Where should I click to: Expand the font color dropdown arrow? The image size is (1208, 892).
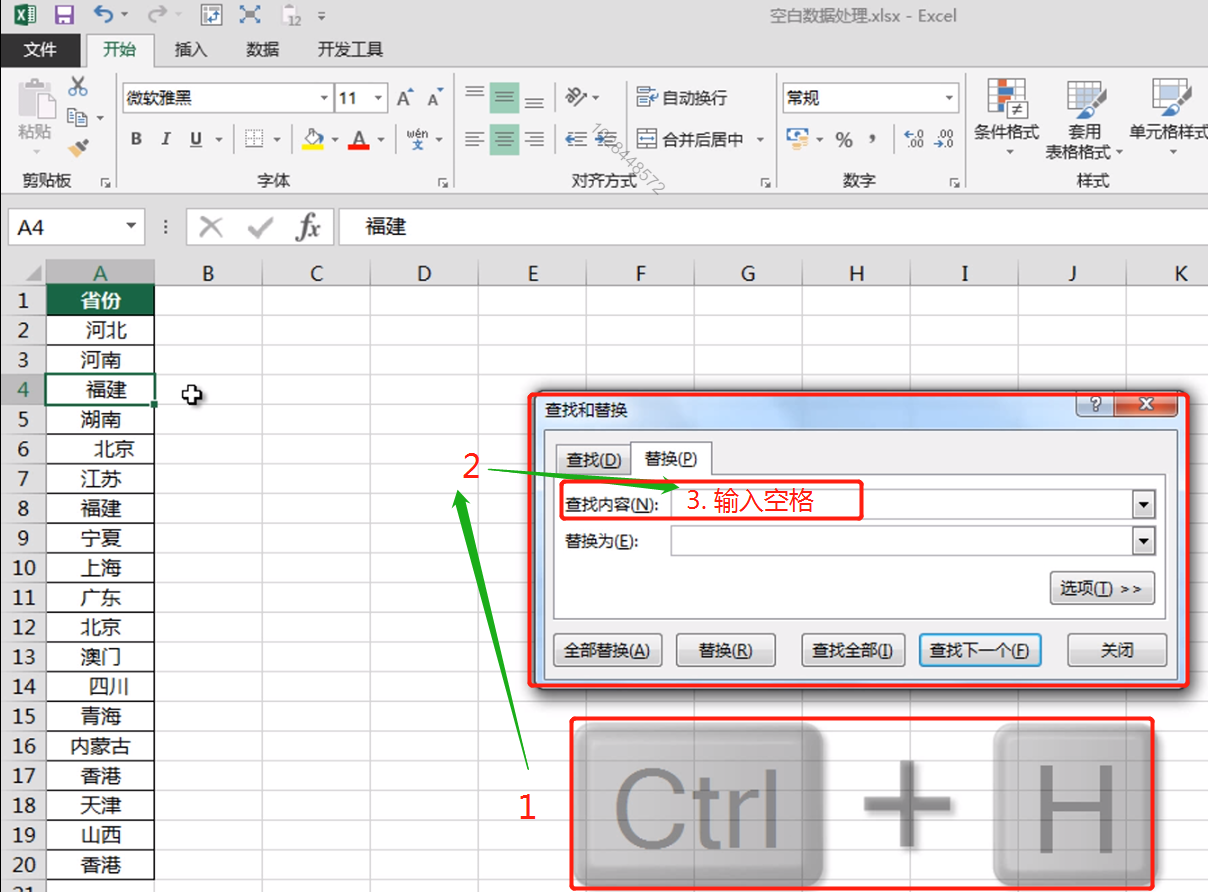[380, 140]
